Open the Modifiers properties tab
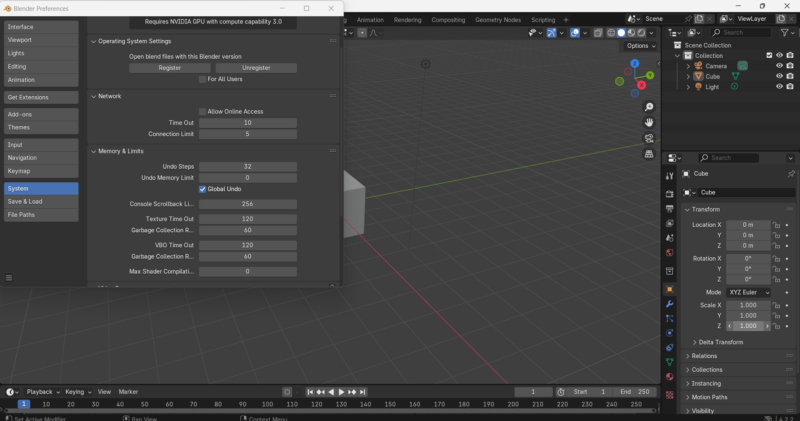This screenshot has height=421, width=800. (669, 304)
